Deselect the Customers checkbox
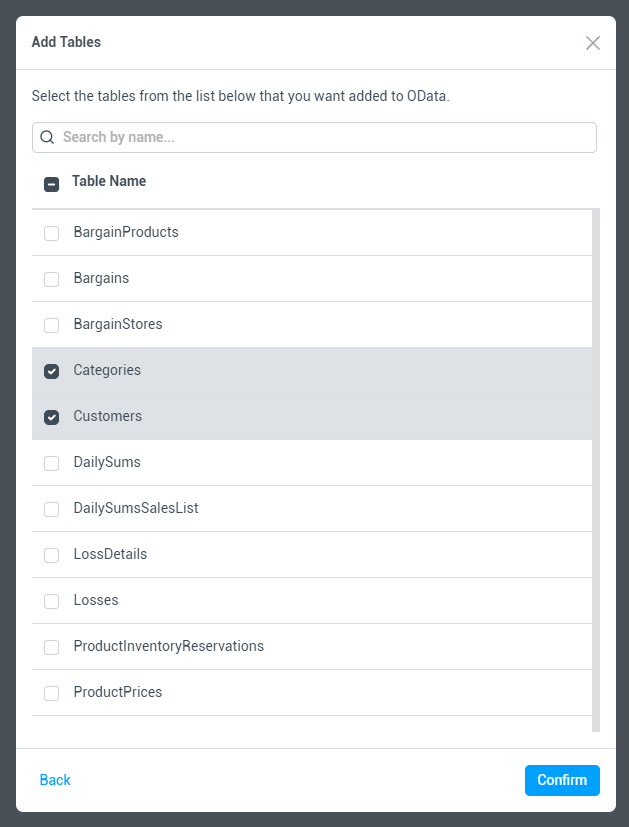The width and height of the screenshot is (629, 827). [52, 418]
